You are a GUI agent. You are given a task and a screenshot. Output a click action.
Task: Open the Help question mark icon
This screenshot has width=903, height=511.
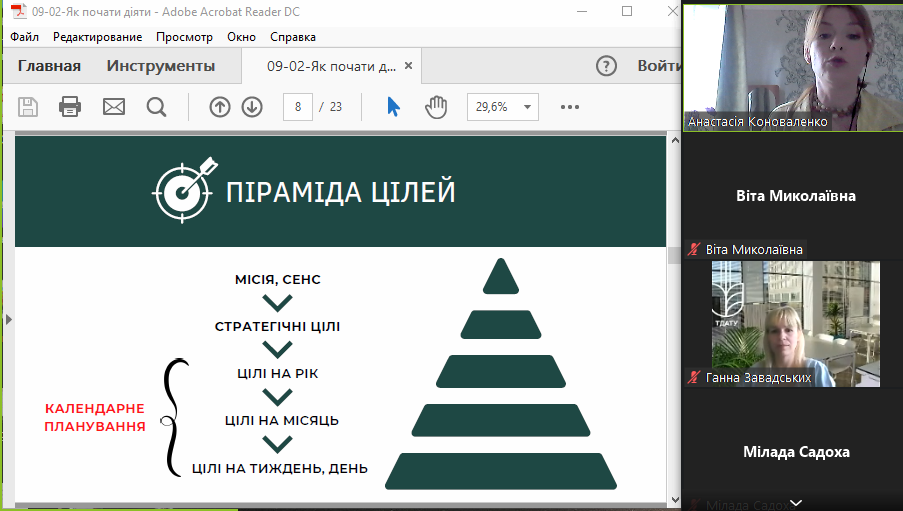point(606,67)
